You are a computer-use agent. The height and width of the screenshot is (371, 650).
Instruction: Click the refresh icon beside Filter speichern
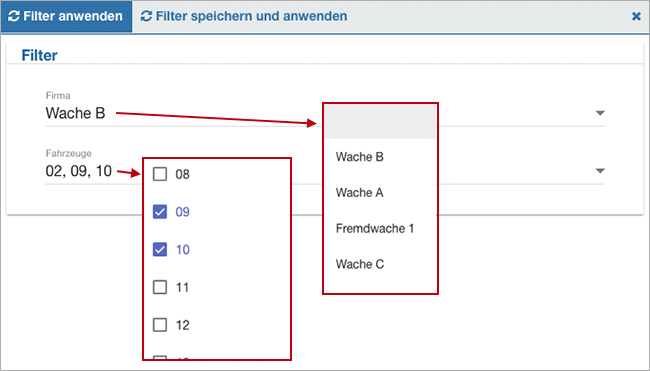[146, 16]
